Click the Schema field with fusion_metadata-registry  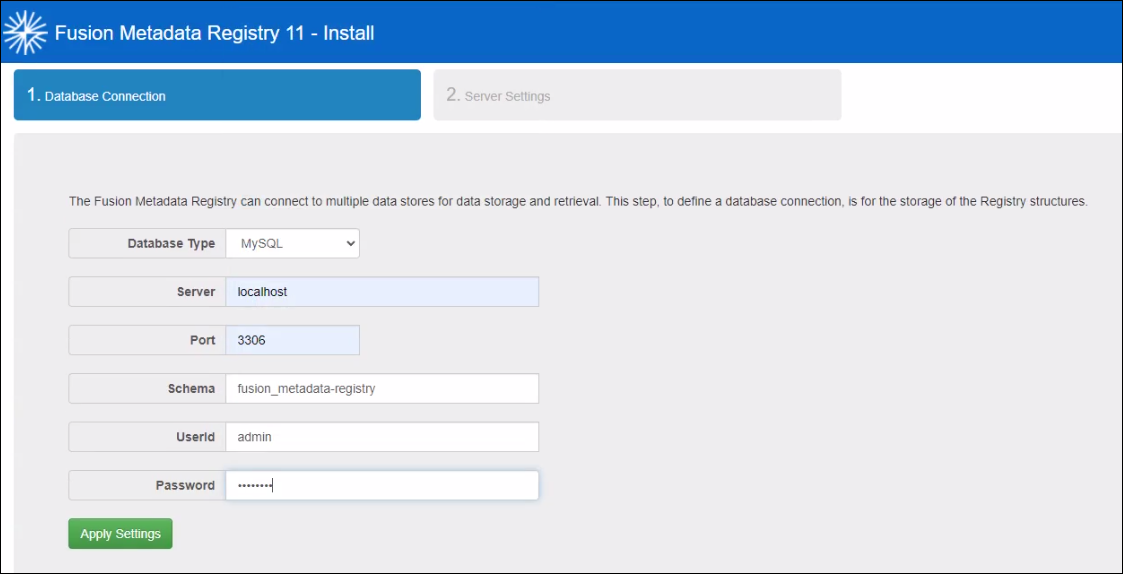382,388
